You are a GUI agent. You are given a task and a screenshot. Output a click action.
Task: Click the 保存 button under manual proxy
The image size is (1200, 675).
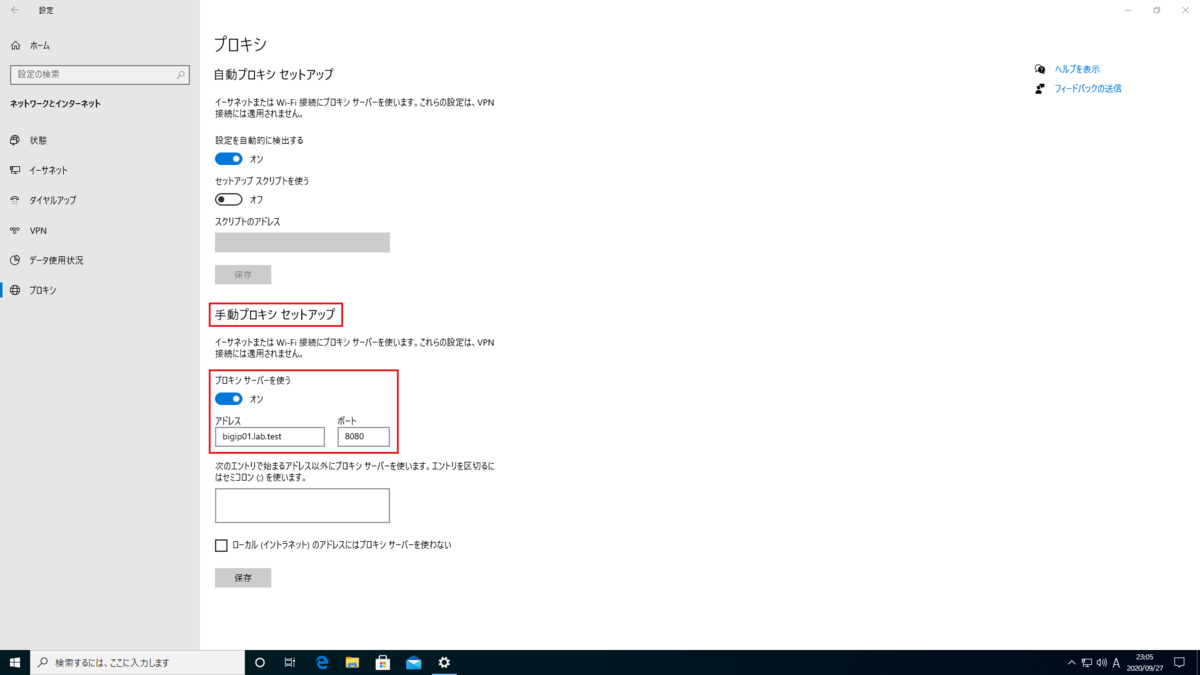tap(242, 577)
